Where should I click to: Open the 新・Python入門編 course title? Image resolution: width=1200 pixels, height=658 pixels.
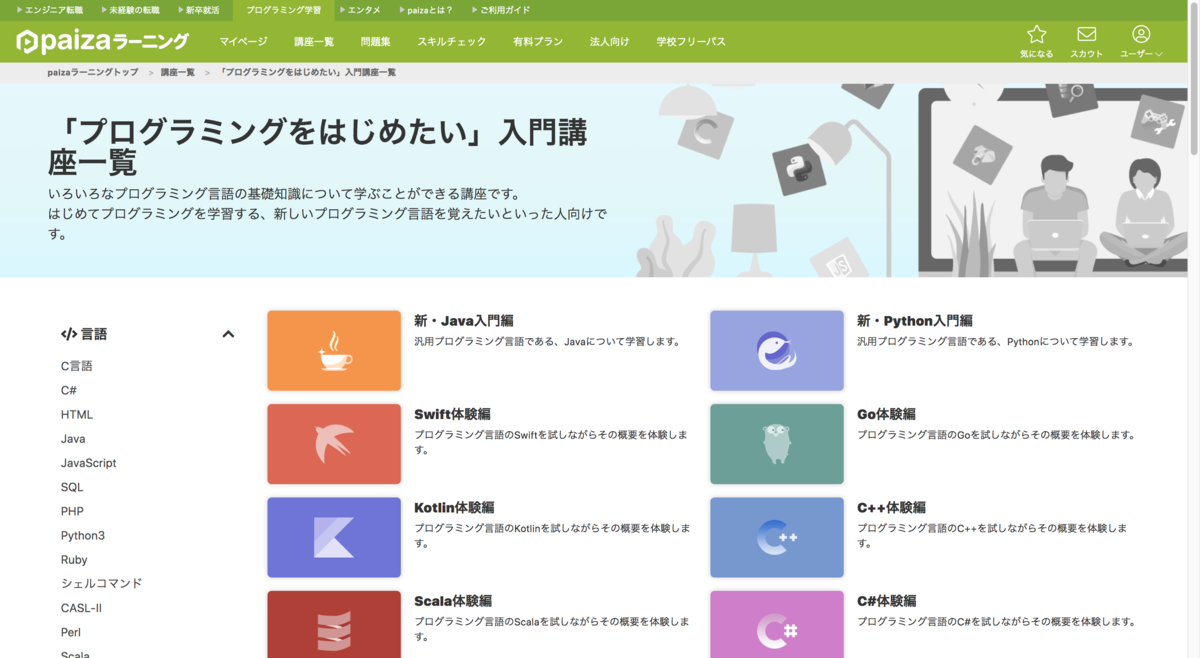click(x=915, y=321)
